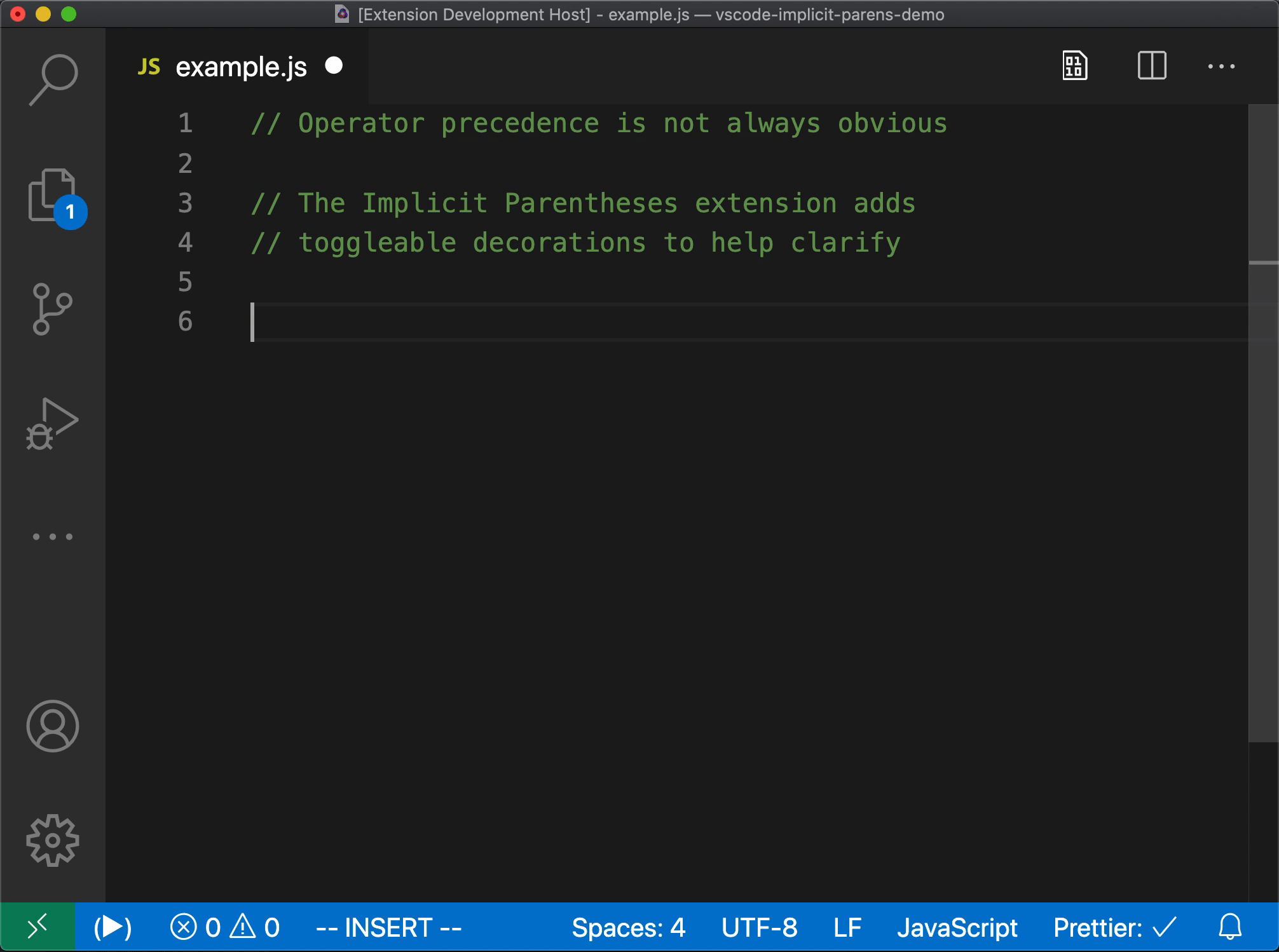This screenshot has height=952, width=1279.
Task: Open the language mode selector showing JavaScript
Action: pyautogui.click(x=959, y=928)
